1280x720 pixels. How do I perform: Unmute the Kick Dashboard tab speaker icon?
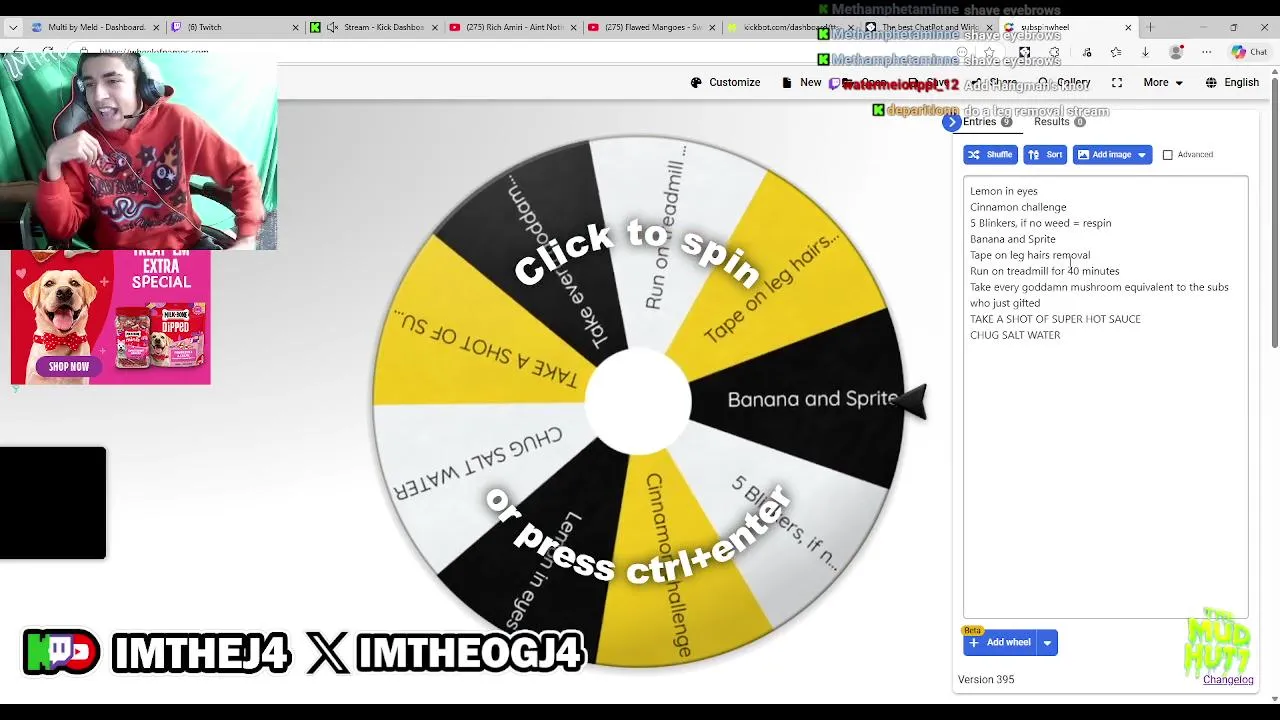(x=332, y=27)
